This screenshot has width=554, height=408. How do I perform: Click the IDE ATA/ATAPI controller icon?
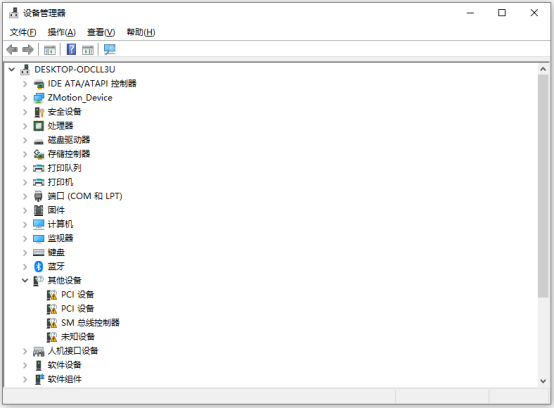point(39,84)
